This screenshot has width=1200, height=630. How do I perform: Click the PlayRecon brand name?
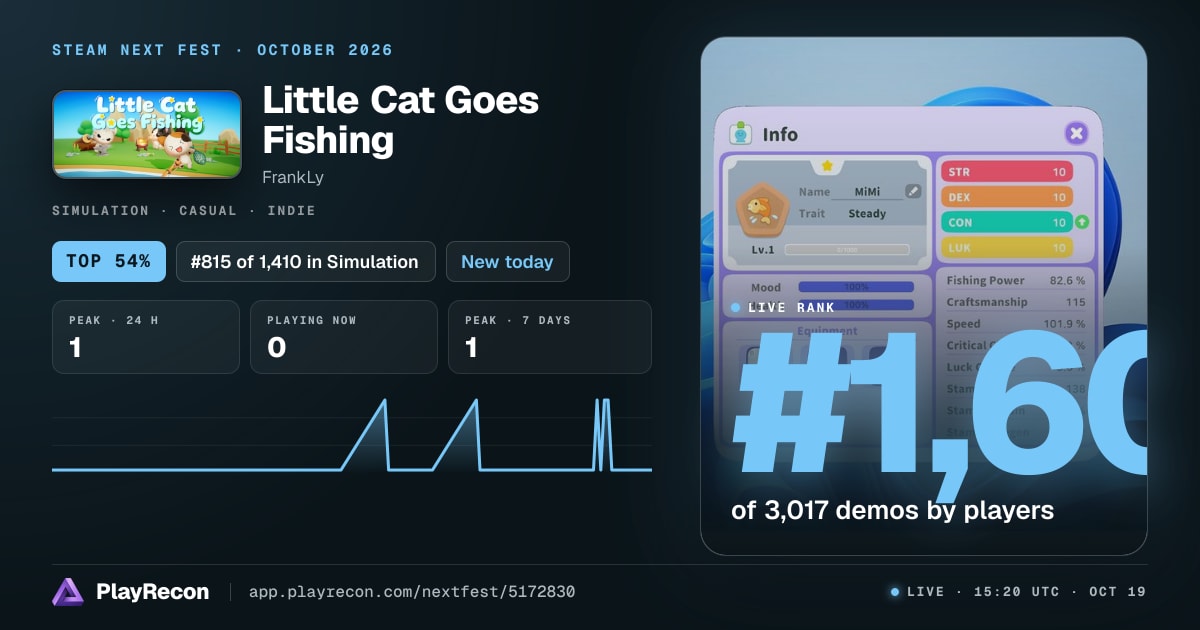tap(152, 592)
